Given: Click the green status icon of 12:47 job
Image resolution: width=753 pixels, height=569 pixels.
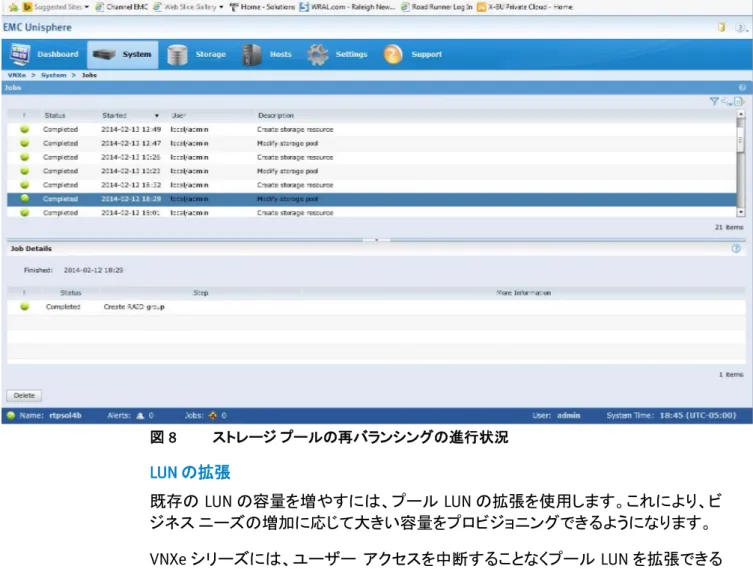Looking at the screenshot, I should (24, 143).
